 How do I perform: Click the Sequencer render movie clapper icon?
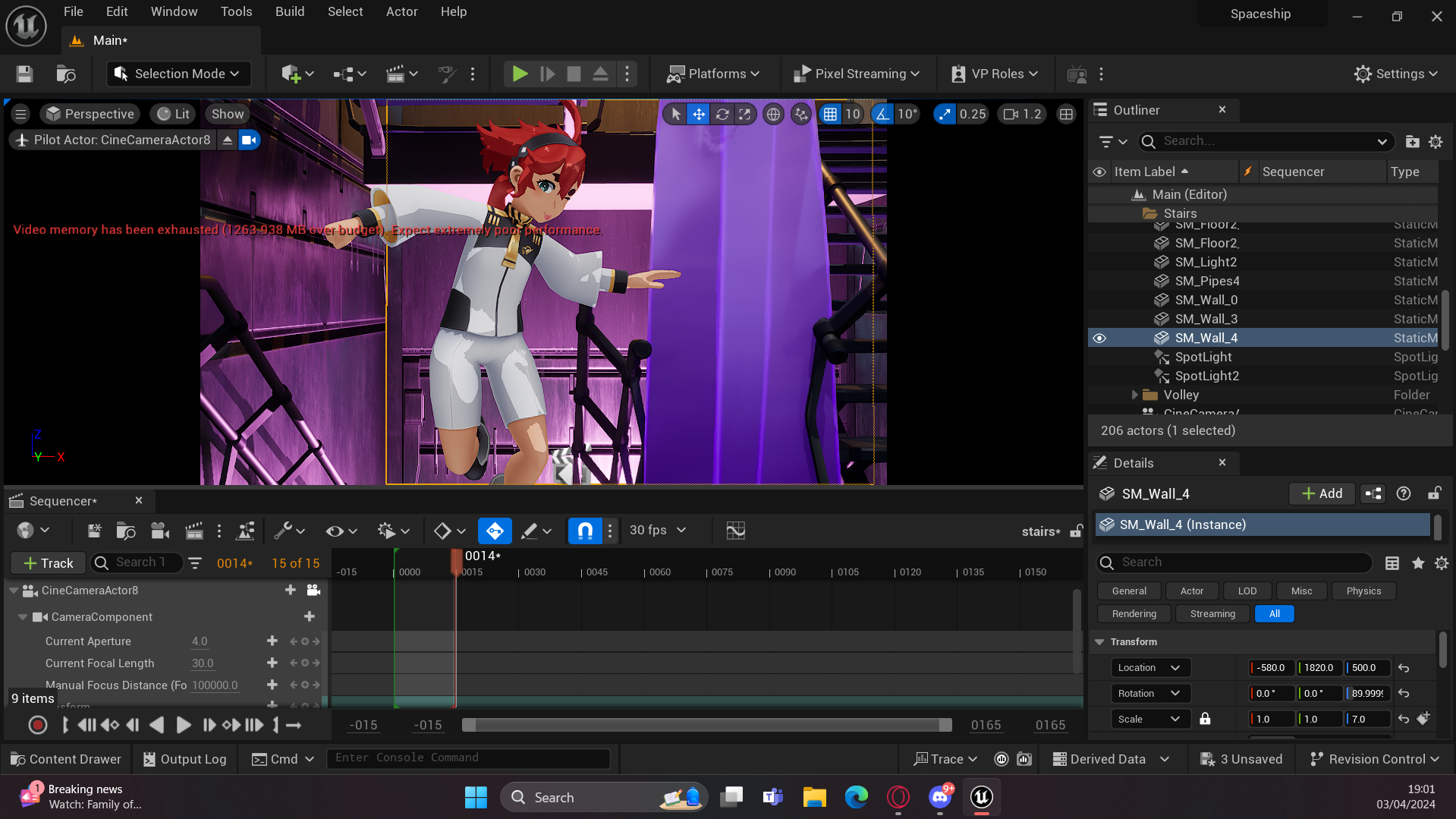click(194, 531)
